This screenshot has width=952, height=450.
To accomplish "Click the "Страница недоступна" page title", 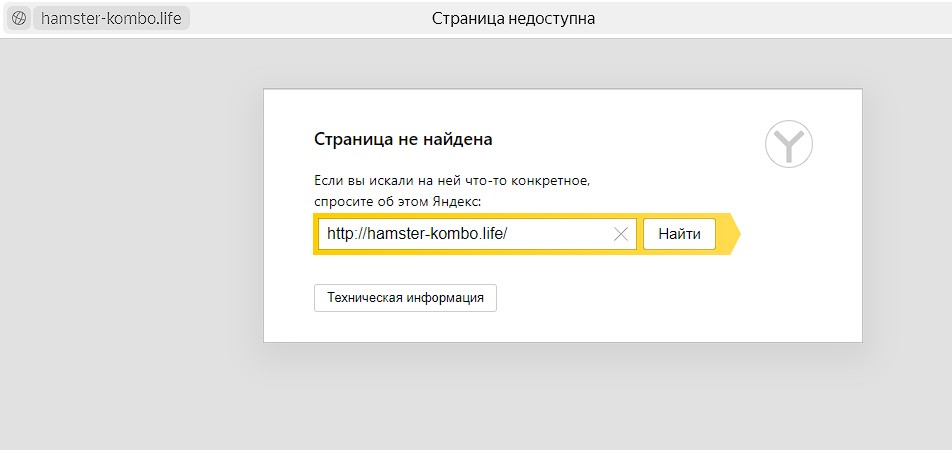I will [513, 18].
